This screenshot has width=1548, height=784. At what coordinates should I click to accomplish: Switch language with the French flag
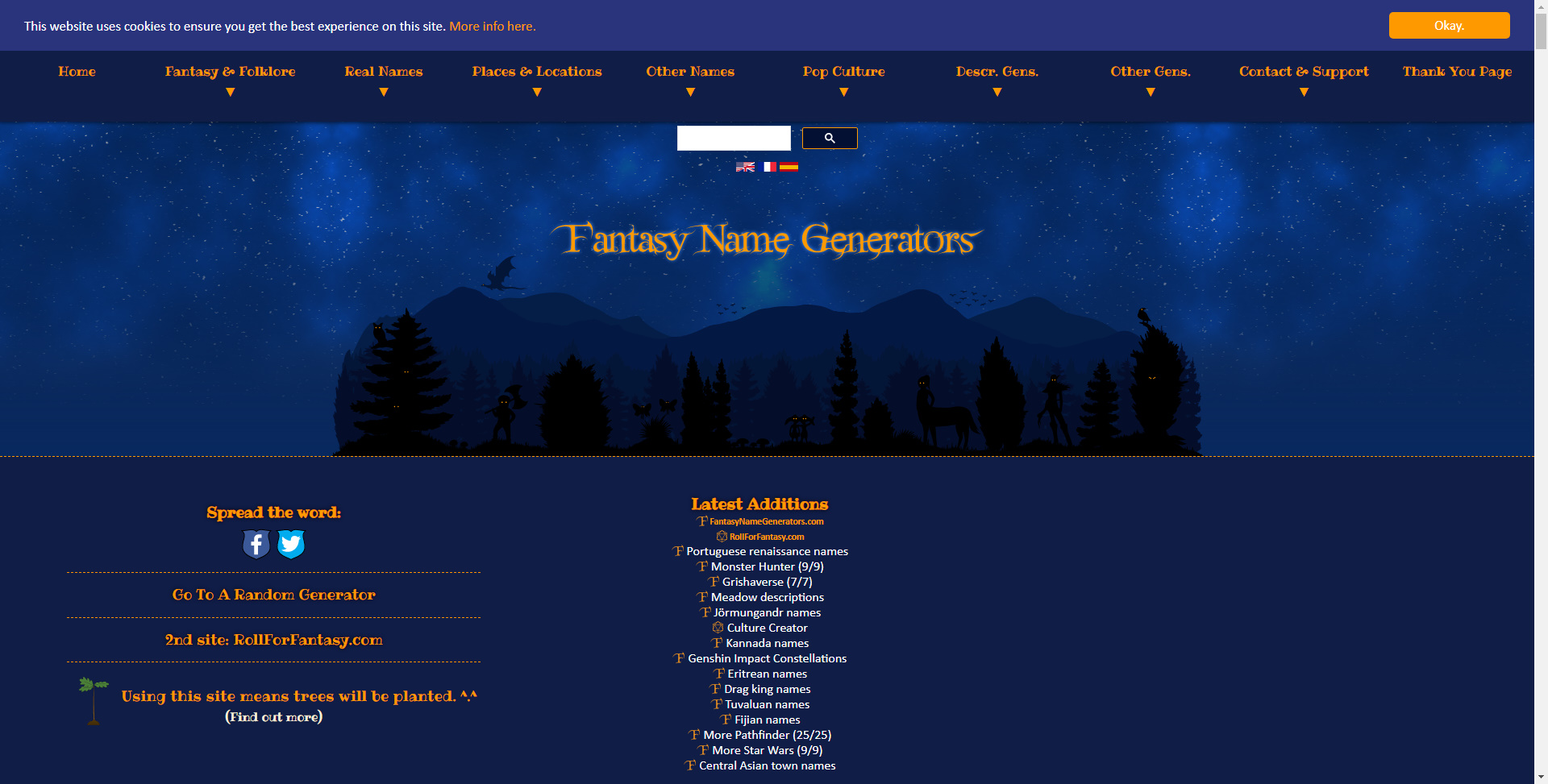pos(769,167)
